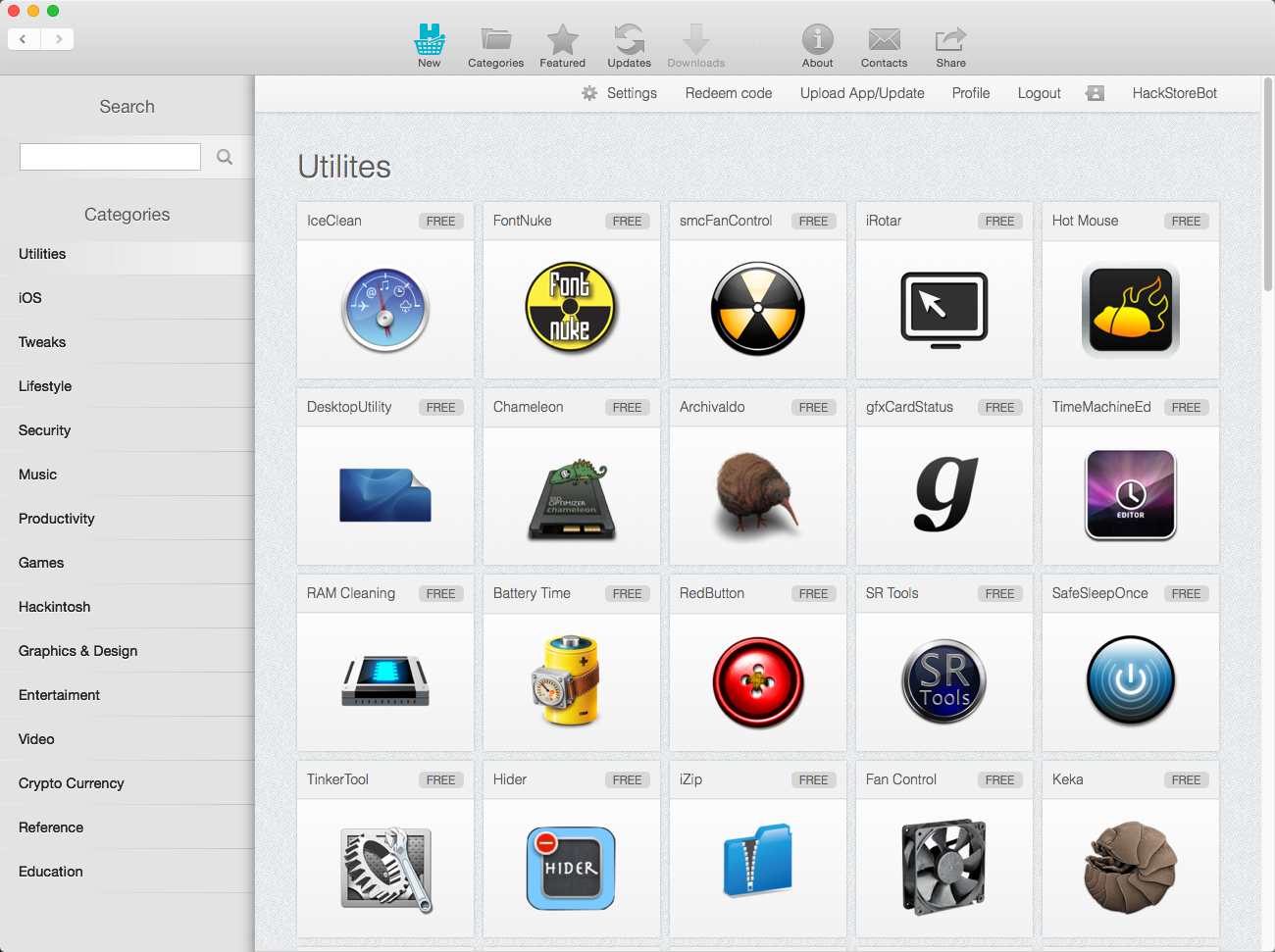Open the iZip app icon
The height and width of the screenshot is (952, 1275).
point(757,860)
